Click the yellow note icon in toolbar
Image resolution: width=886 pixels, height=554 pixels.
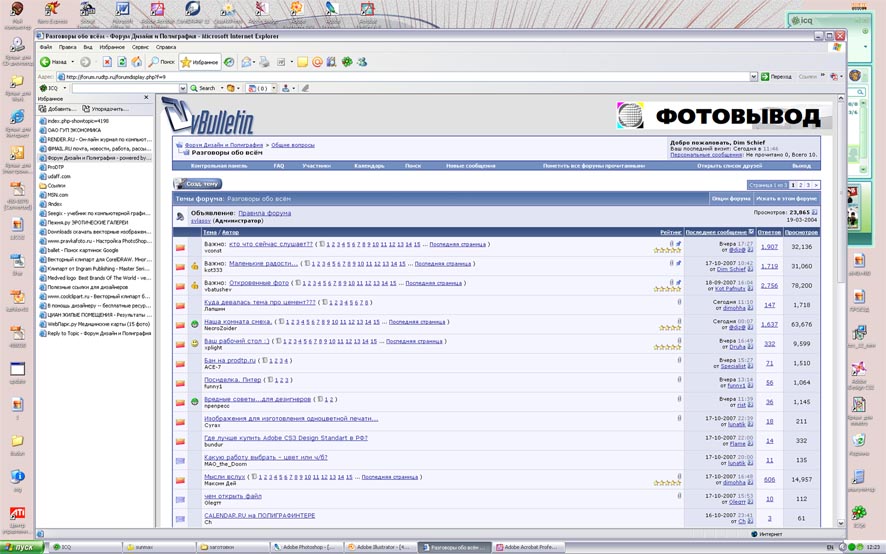pos(302,62)
